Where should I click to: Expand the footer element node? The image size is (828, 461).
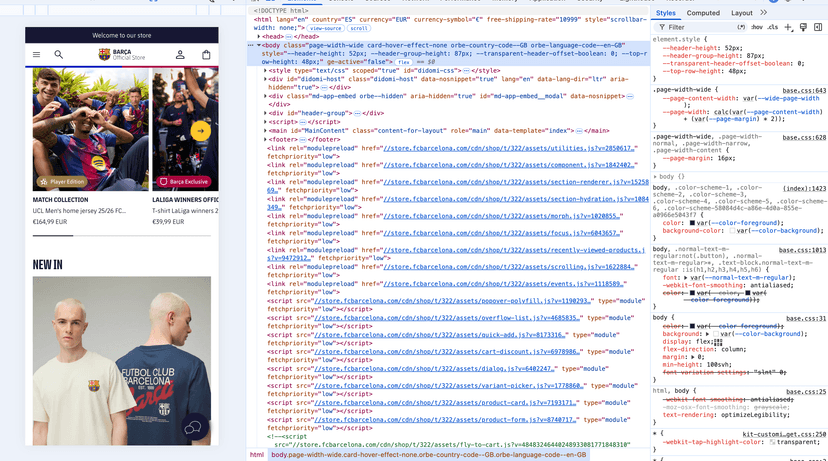pos(265,139)
